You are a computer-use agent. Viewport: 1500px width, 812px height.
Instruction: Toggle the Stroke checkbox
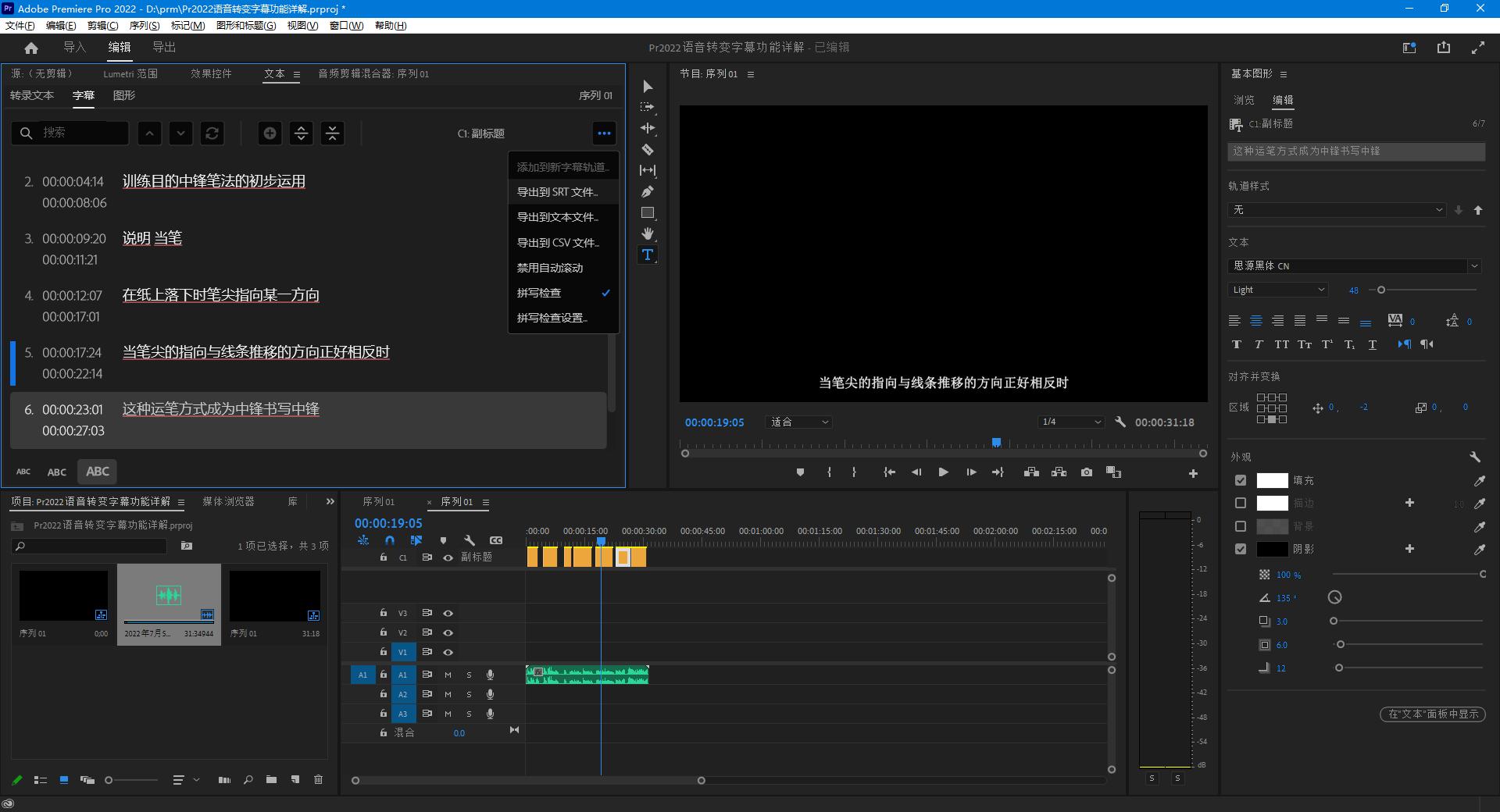(1240, 503)
